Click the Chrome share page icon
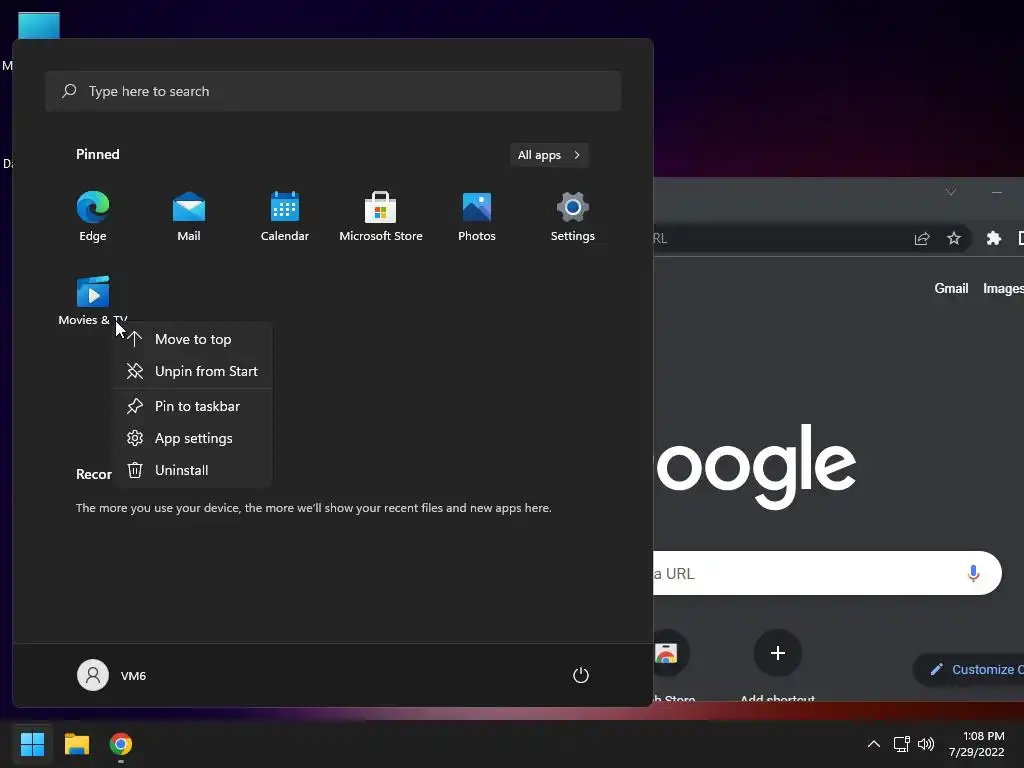The image size is (1024, 768). (922, 238)
